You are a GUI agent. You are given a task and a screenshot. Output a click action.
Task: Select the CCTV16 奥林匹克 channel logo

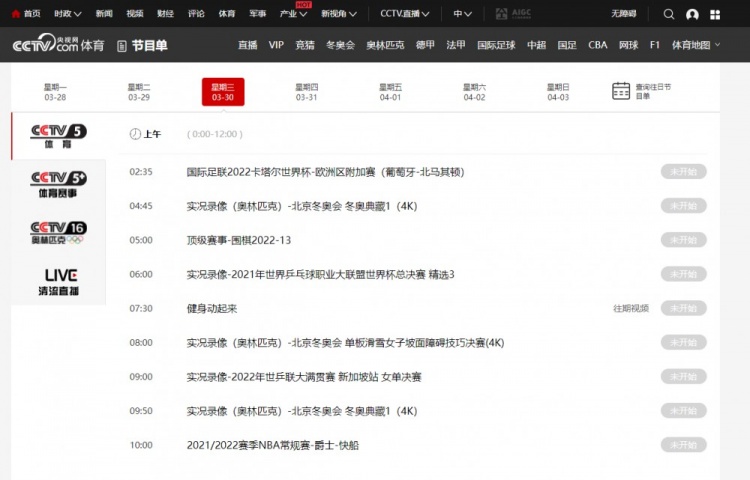click(x=58, y=233)
